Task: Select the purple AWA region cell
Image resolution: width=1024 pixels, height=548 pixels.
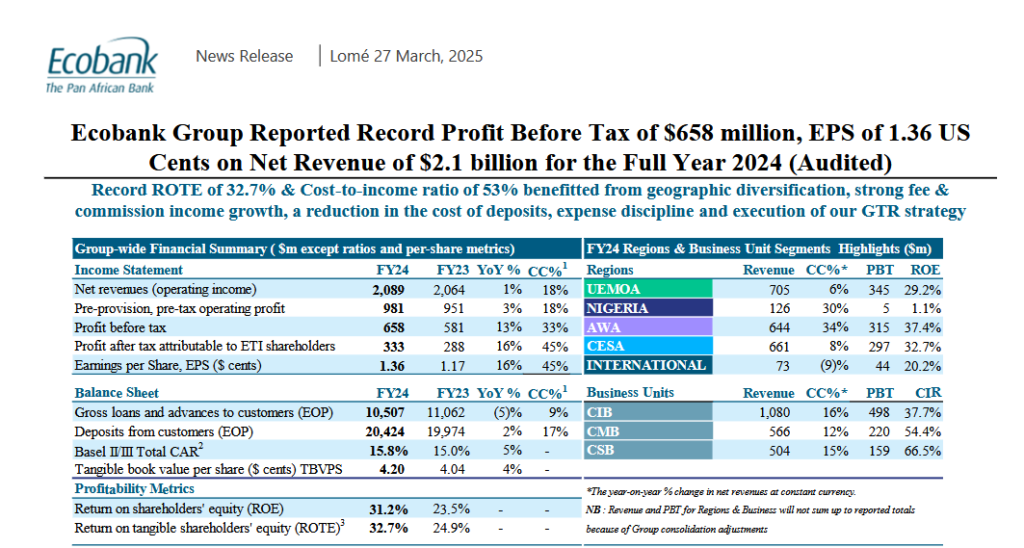Action: (x=648, y=327)
